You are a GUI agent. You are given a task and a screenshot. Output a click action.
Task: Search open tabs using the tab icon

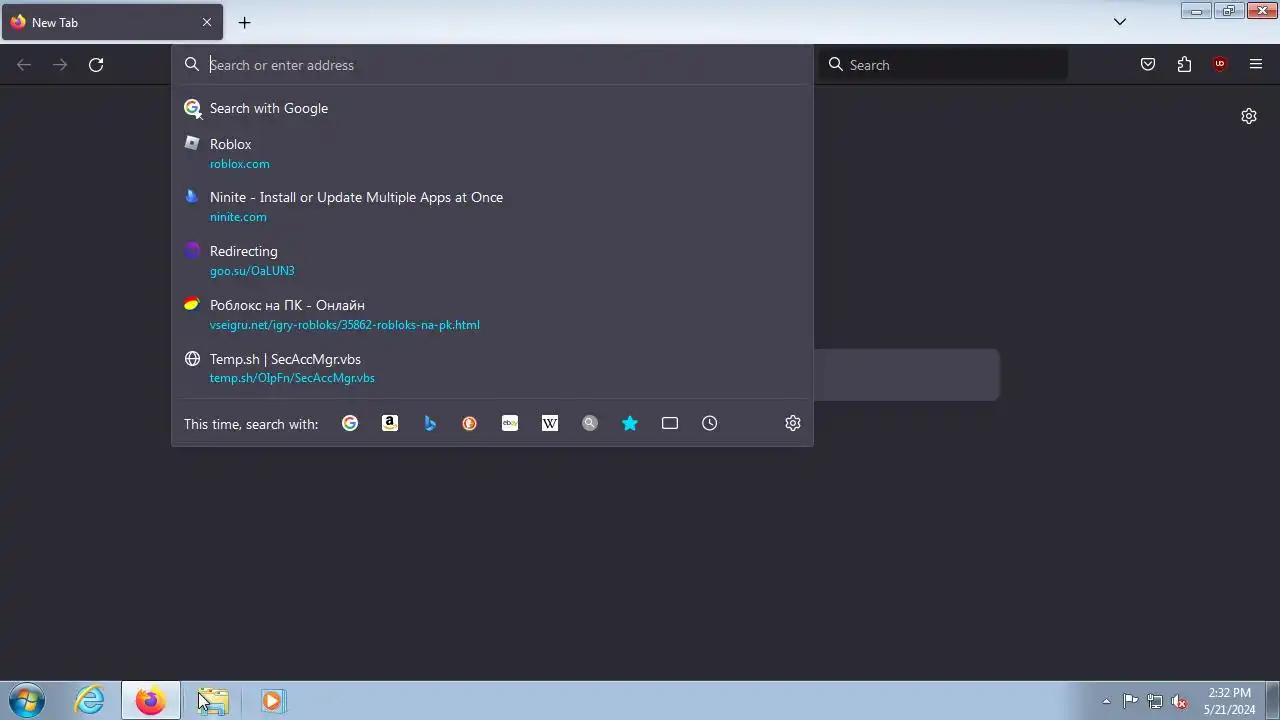tap(670, 423)
